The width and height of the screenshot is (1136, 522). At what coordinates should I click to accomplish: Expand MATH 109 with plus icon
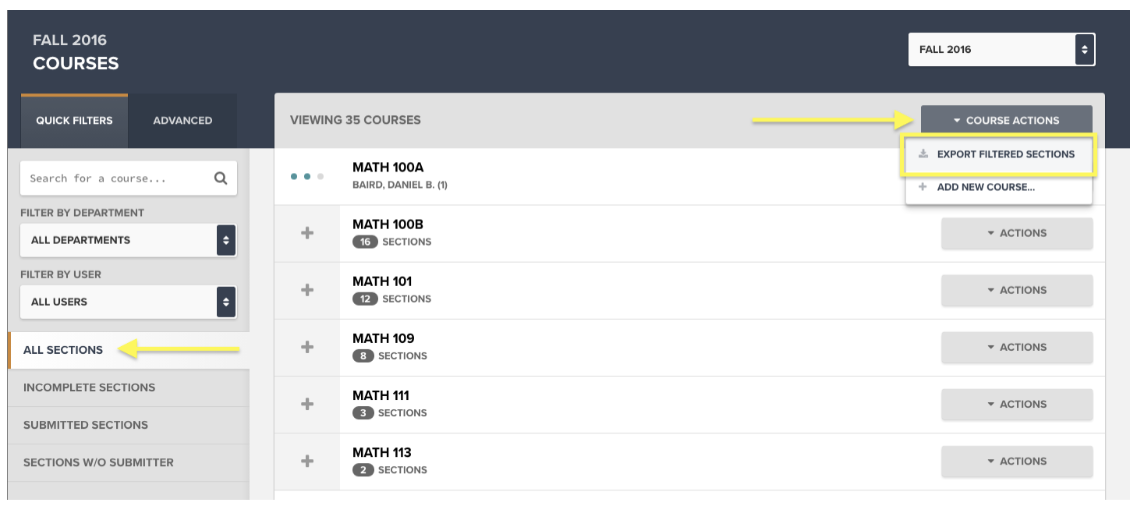(x=307, y=347)
